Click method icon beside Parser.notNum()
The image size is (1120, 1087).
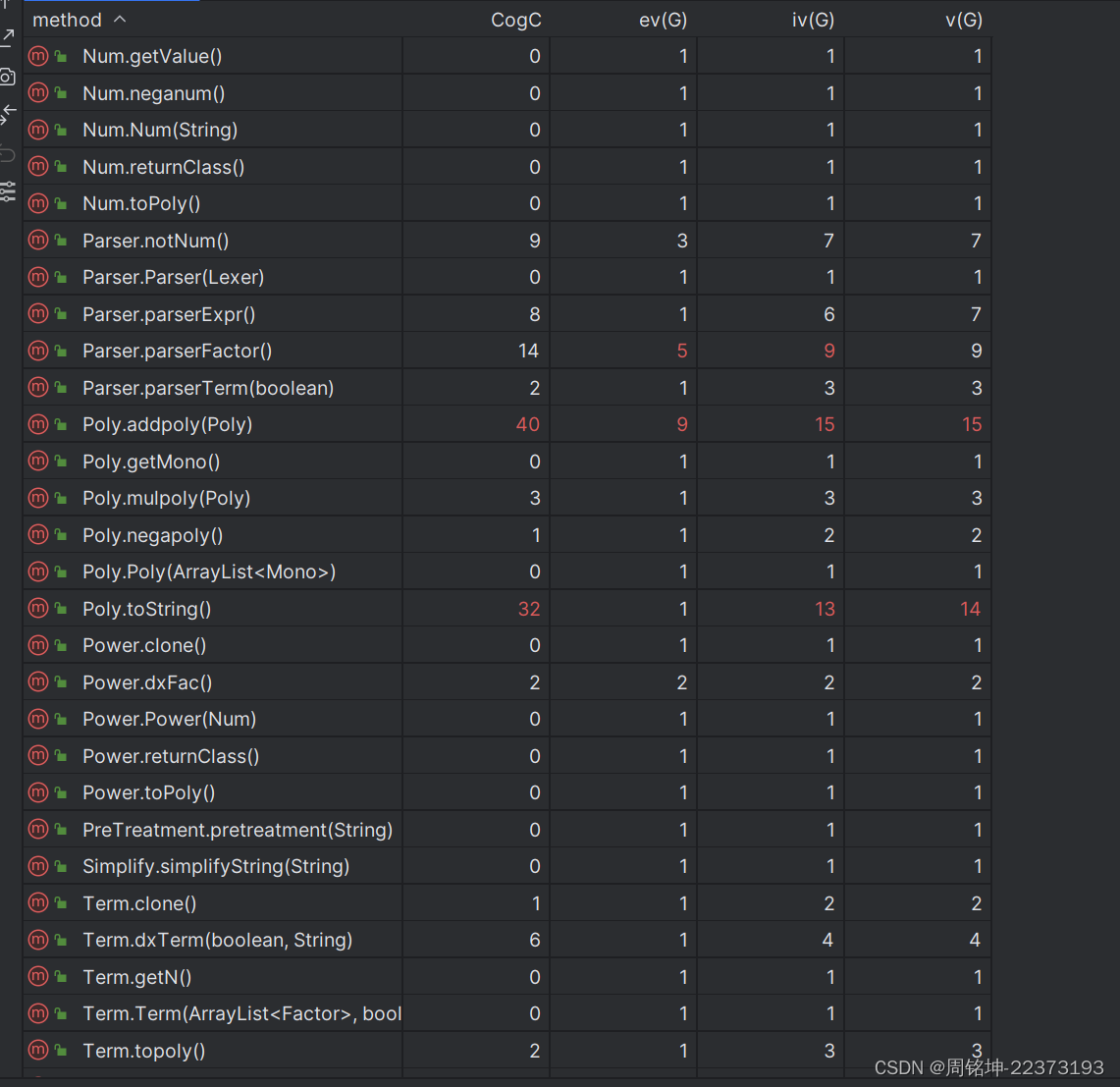pos(38,241)
